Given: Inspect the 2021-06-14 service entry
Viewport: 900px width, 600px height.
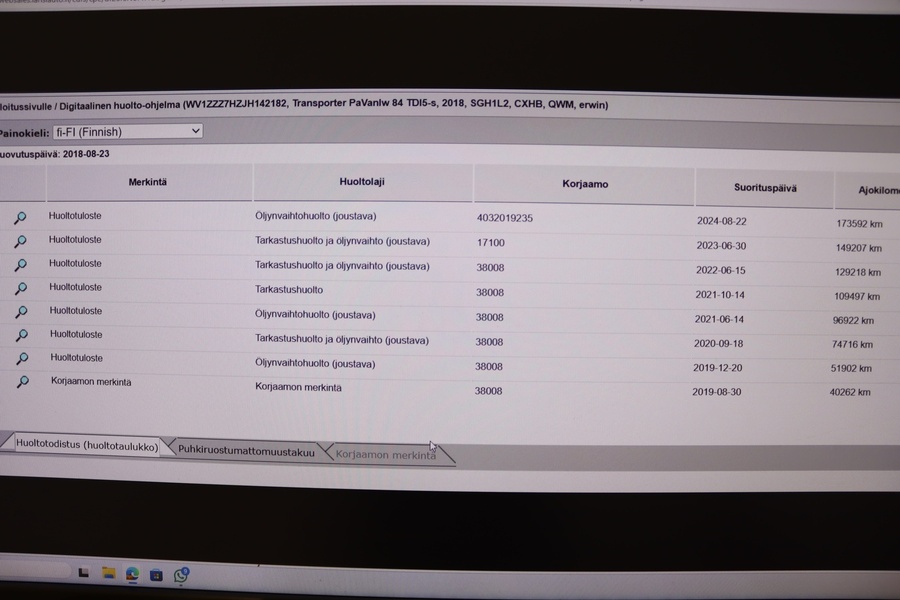Looking at the screenshot, I should (20, 313).
